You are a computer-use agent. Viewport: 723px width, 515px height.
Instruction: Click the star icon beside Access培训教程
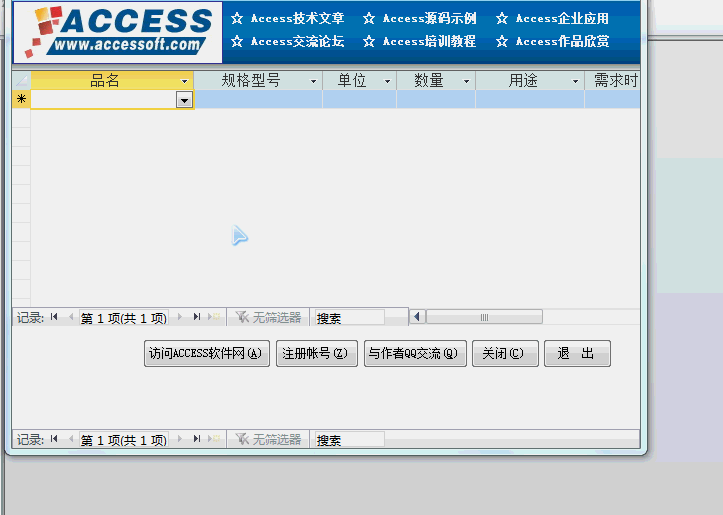pos(369,41)
